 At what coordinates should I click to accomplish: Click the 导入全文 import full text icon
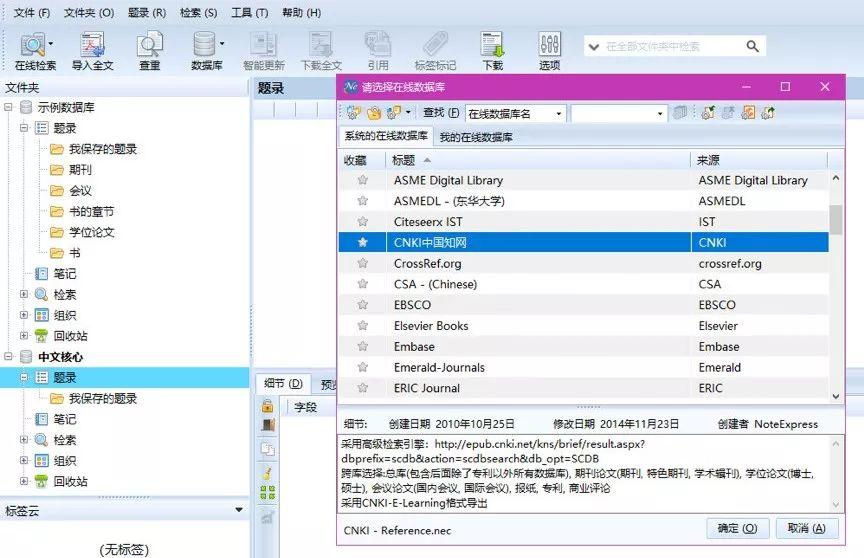coord(92,45)
